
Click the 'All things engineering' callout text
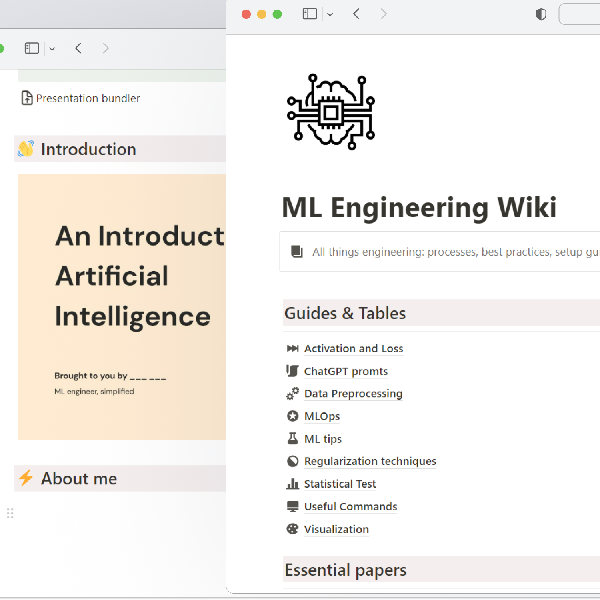tap(456, 252)
